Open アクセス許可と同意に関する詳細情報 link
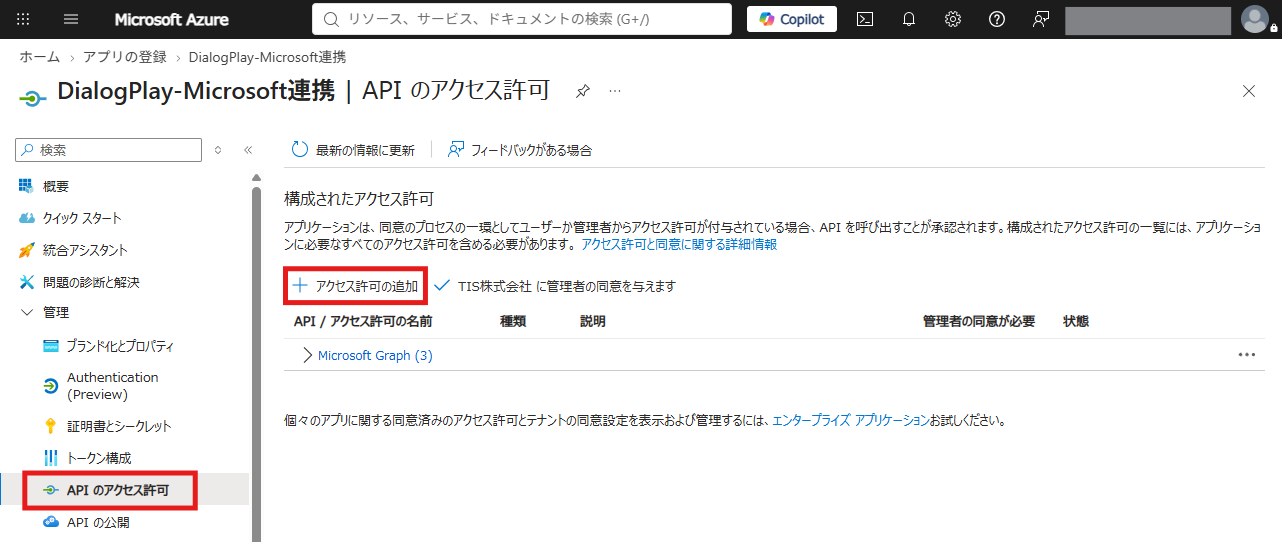The width and height of the screenshot is (1282, 542). click(679, 244)
